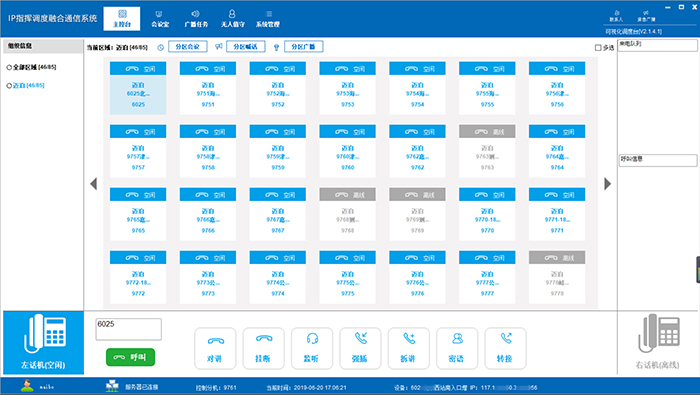Click the 分区广播 zone broadcast button
Image resolution: width=700 pixels, height=395 pixels.
click(x=303, y=46)
